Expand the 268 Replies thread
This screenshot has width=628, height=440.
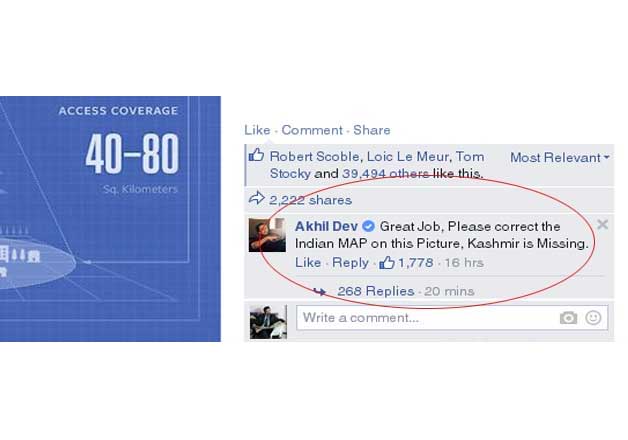[376, 291]
